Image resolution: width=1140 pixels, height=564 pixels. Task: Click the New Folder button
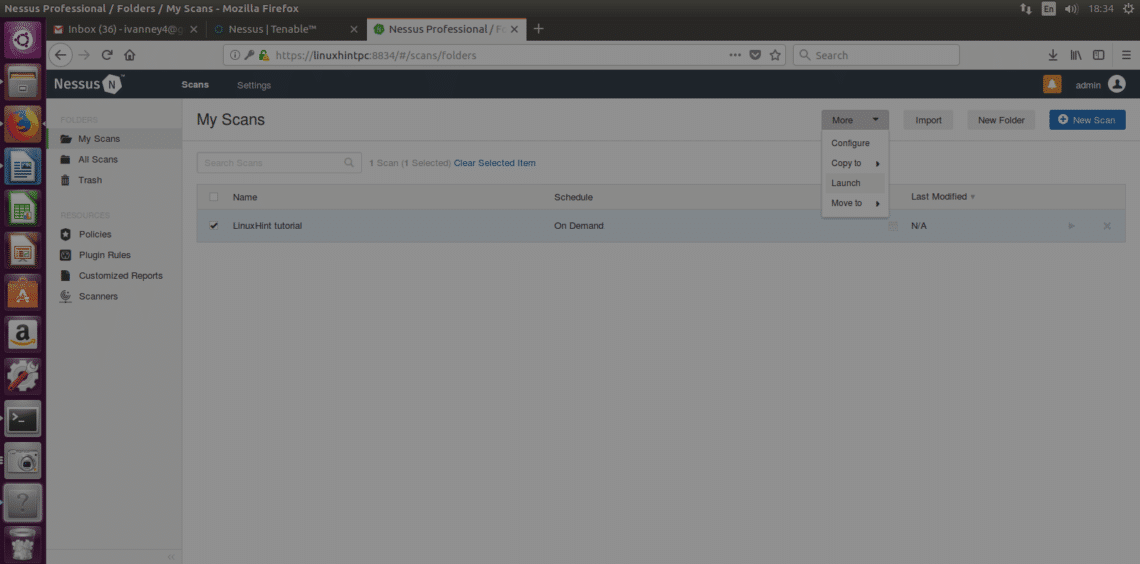click(x=1001, y=120)
